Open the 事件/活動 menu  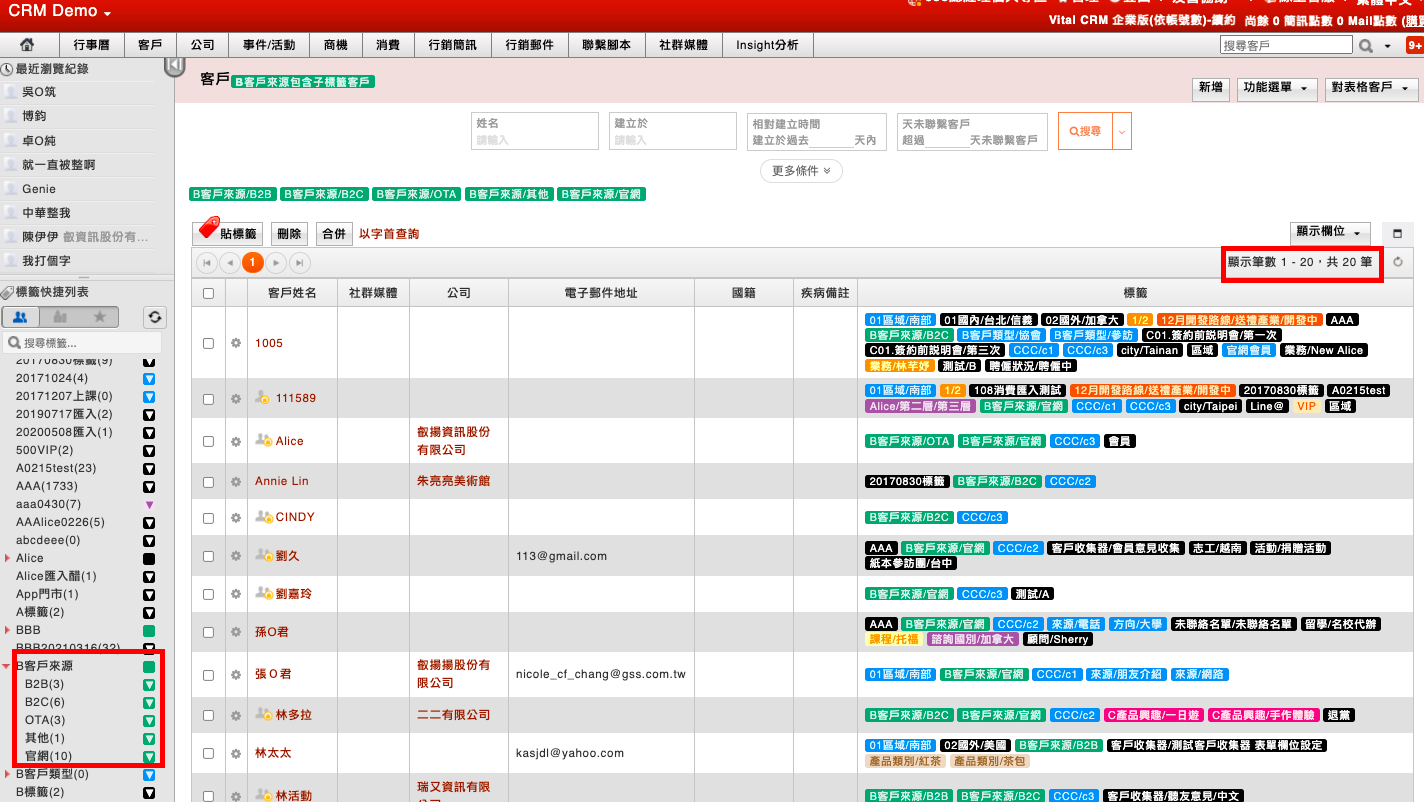coord(269,45)
